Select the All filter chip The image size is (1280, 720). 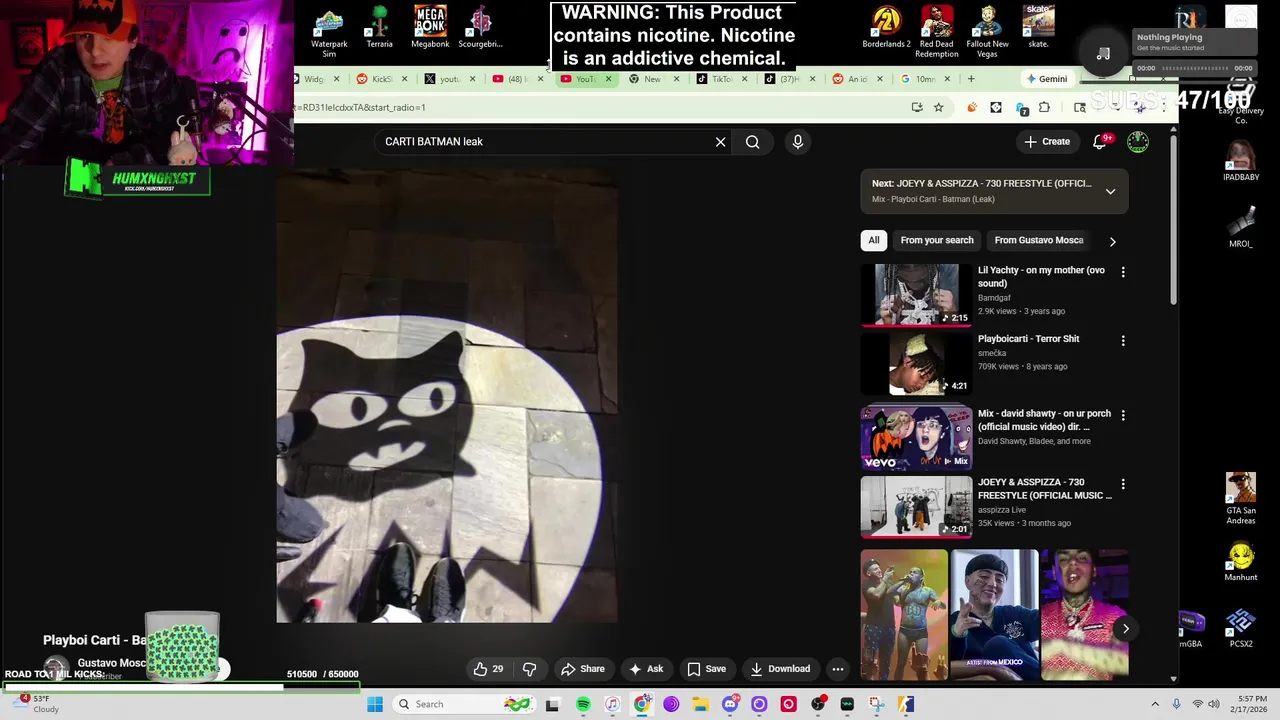tap(874, 241)
